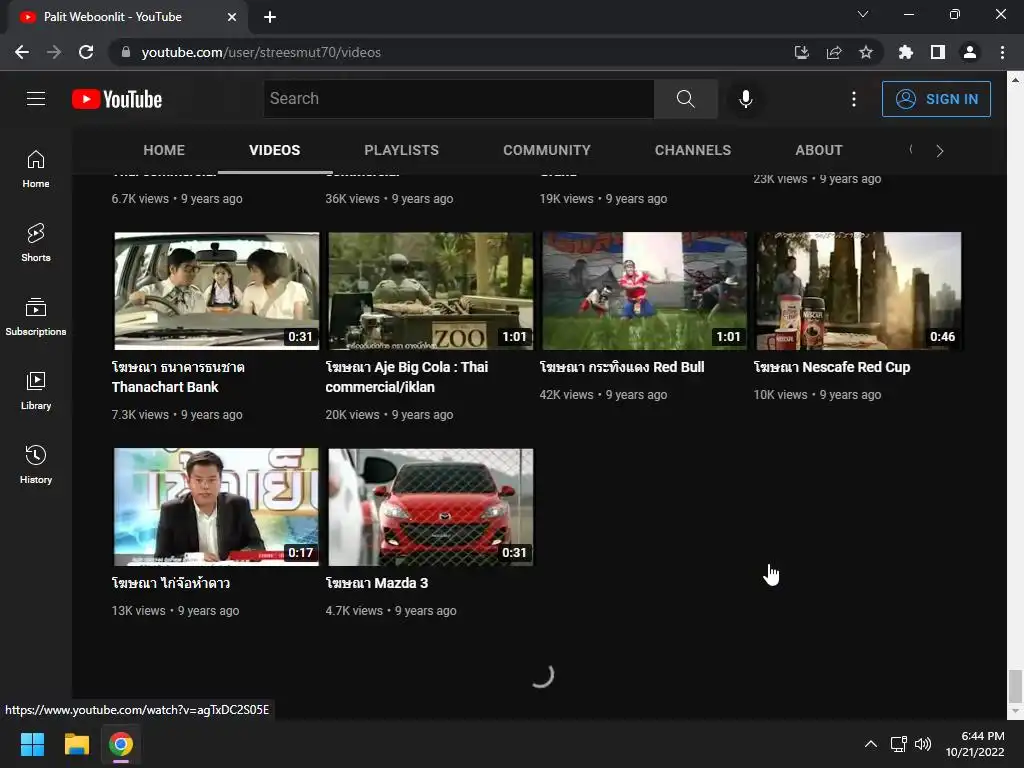Open Chrome extensions puzzle icon

click(905, 52)
